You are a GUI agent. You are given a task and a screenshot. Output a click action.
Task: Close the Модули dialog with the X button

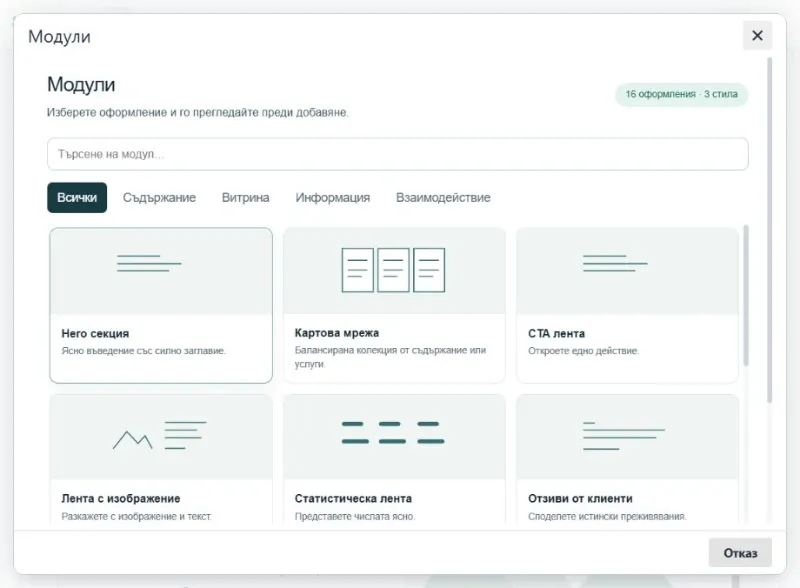[757, 35]
